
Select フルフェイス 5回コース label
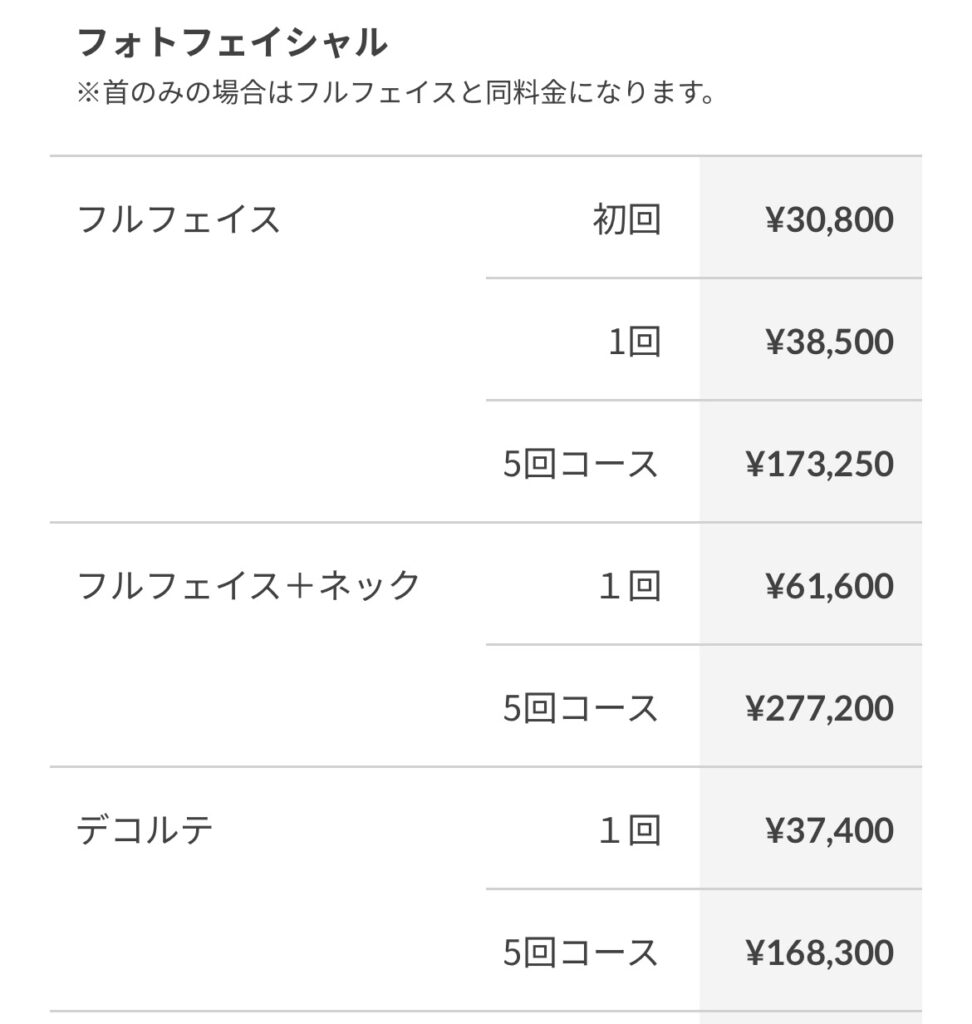(580, 464)
